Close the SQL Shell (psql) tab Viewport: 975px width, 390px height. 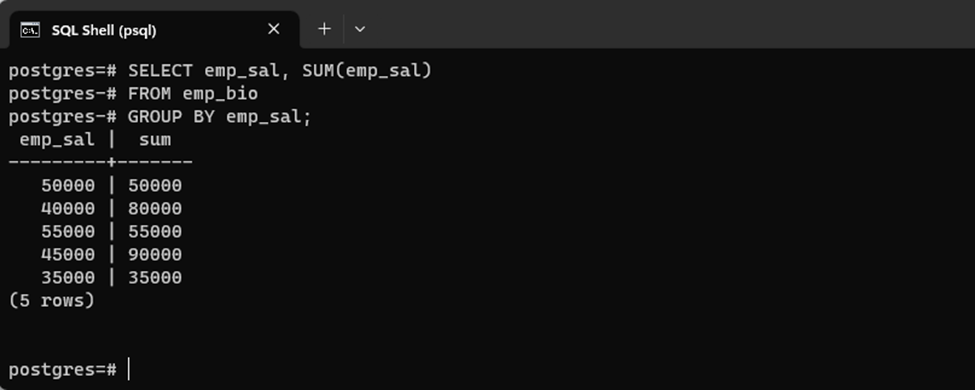coord(274,29)
